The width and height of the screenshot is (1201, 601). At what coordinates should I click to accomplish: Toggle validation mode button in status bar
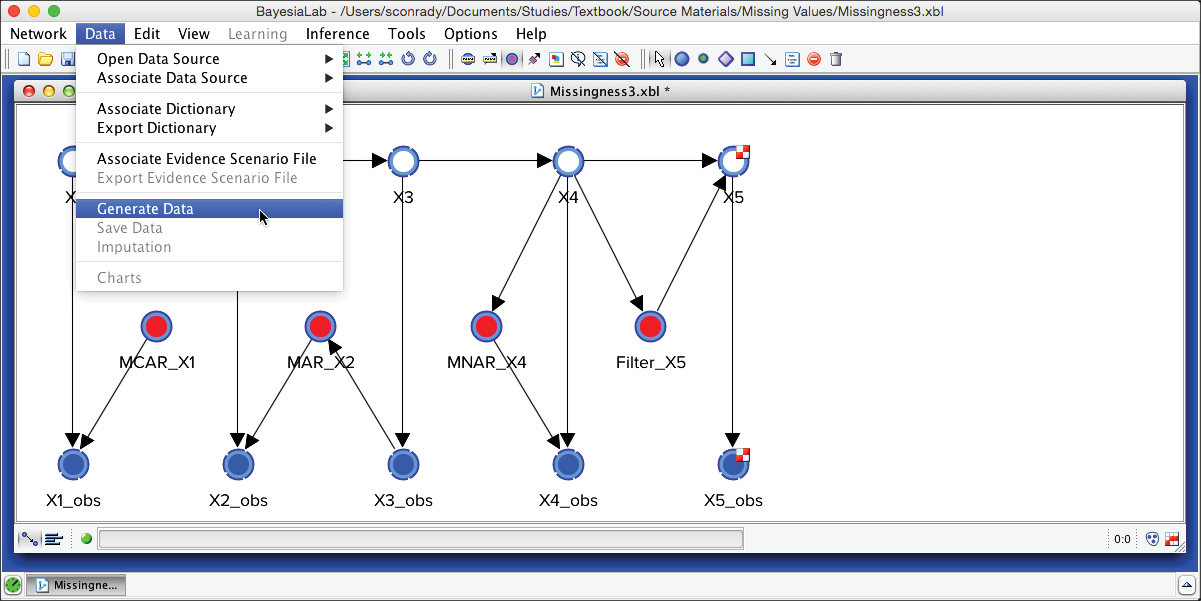(x=54, y=539)
